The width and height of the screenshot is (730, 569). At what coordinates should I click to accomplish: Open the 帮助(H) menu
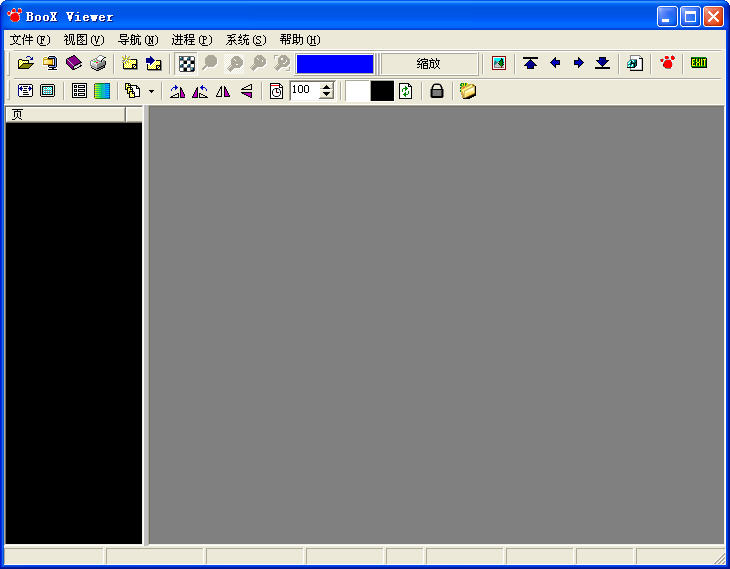coord(300,40)
